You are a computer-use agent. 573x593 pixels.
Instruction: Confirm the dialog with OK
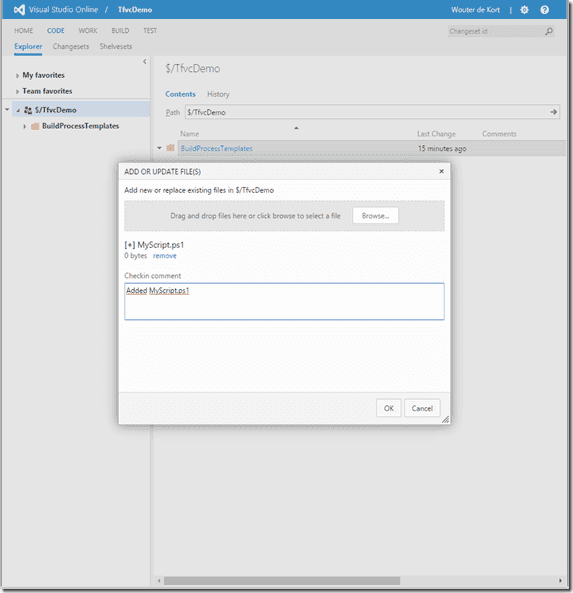(x=389, y=408)
